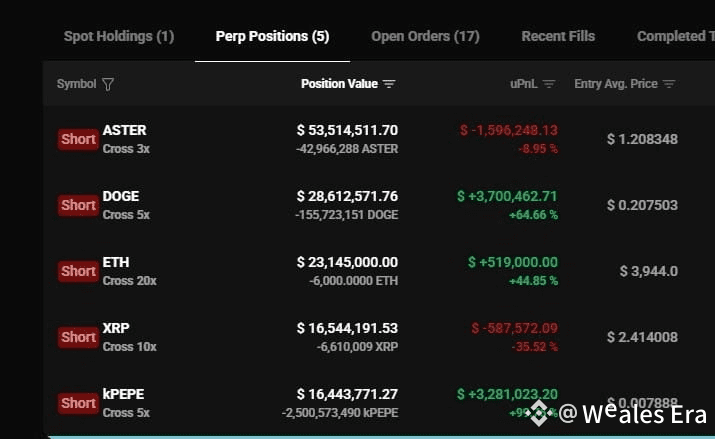Click the Short badge for ETH
Image resolution: width=715 pixels, height=439 pixels.
[78, 271]
